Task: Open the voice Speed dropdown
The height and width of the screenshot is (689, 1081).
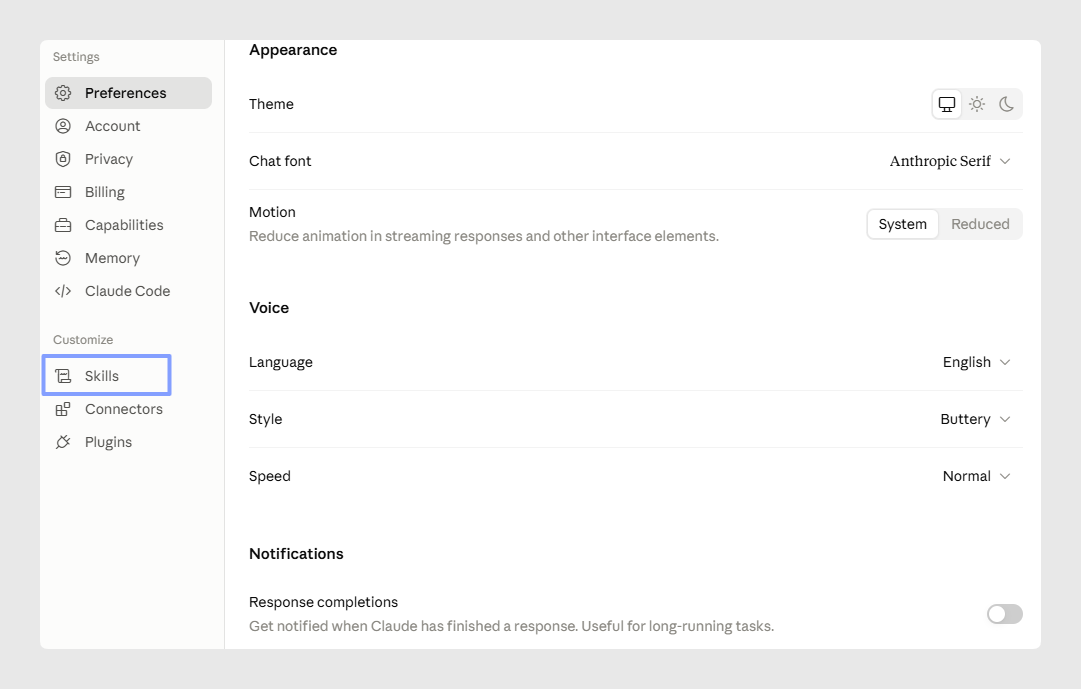Action: [x=976, y=477]
